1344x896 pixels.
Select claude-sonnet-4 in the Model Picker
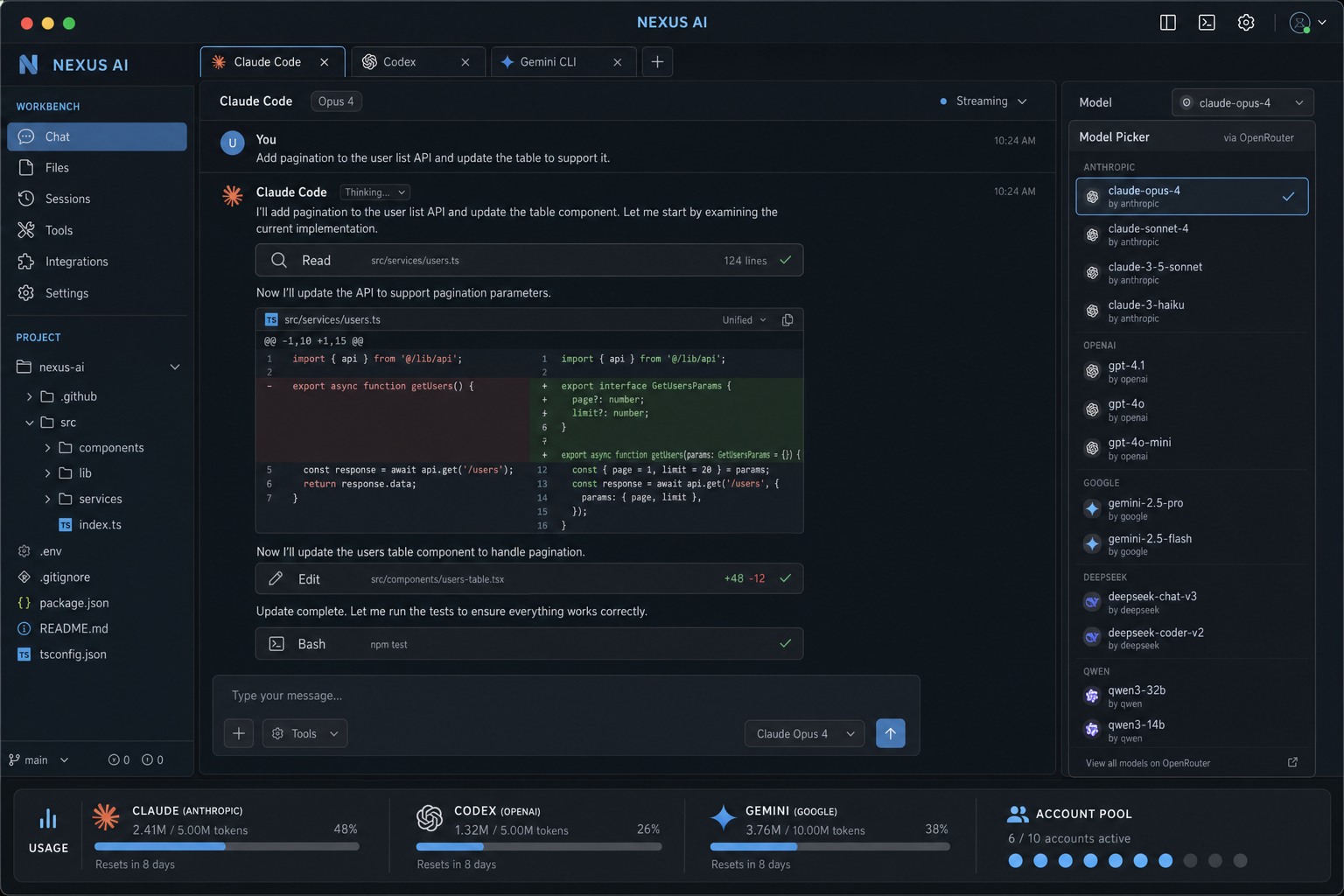[1192, 234]
